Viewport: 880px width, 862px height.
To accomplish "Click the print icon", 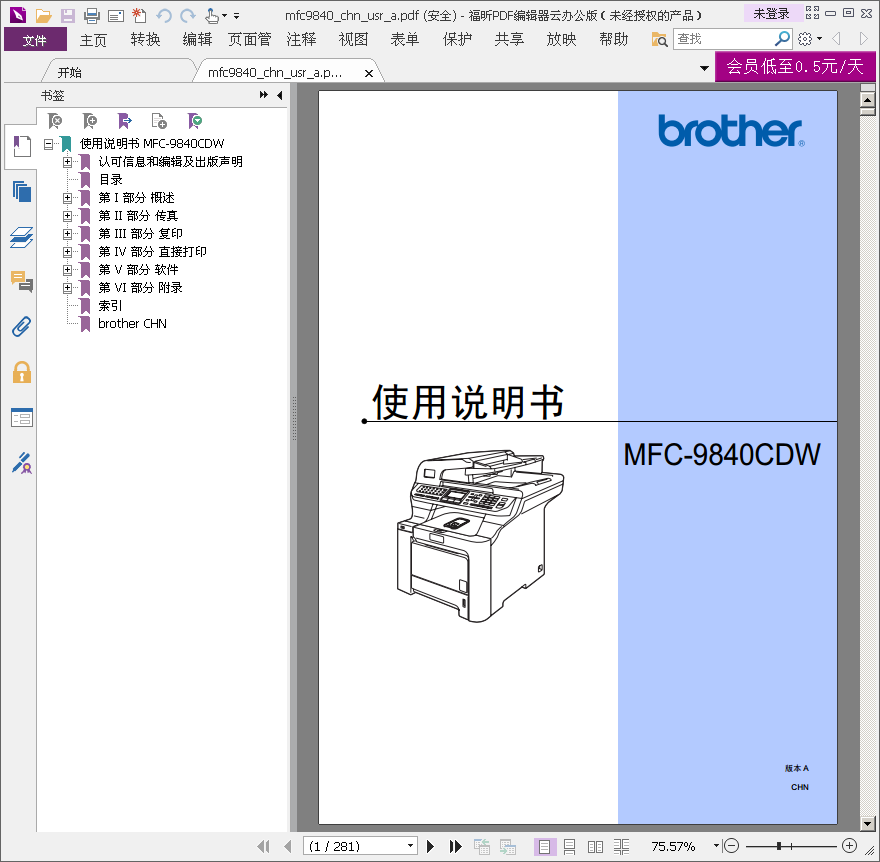I will coord(91,15).
